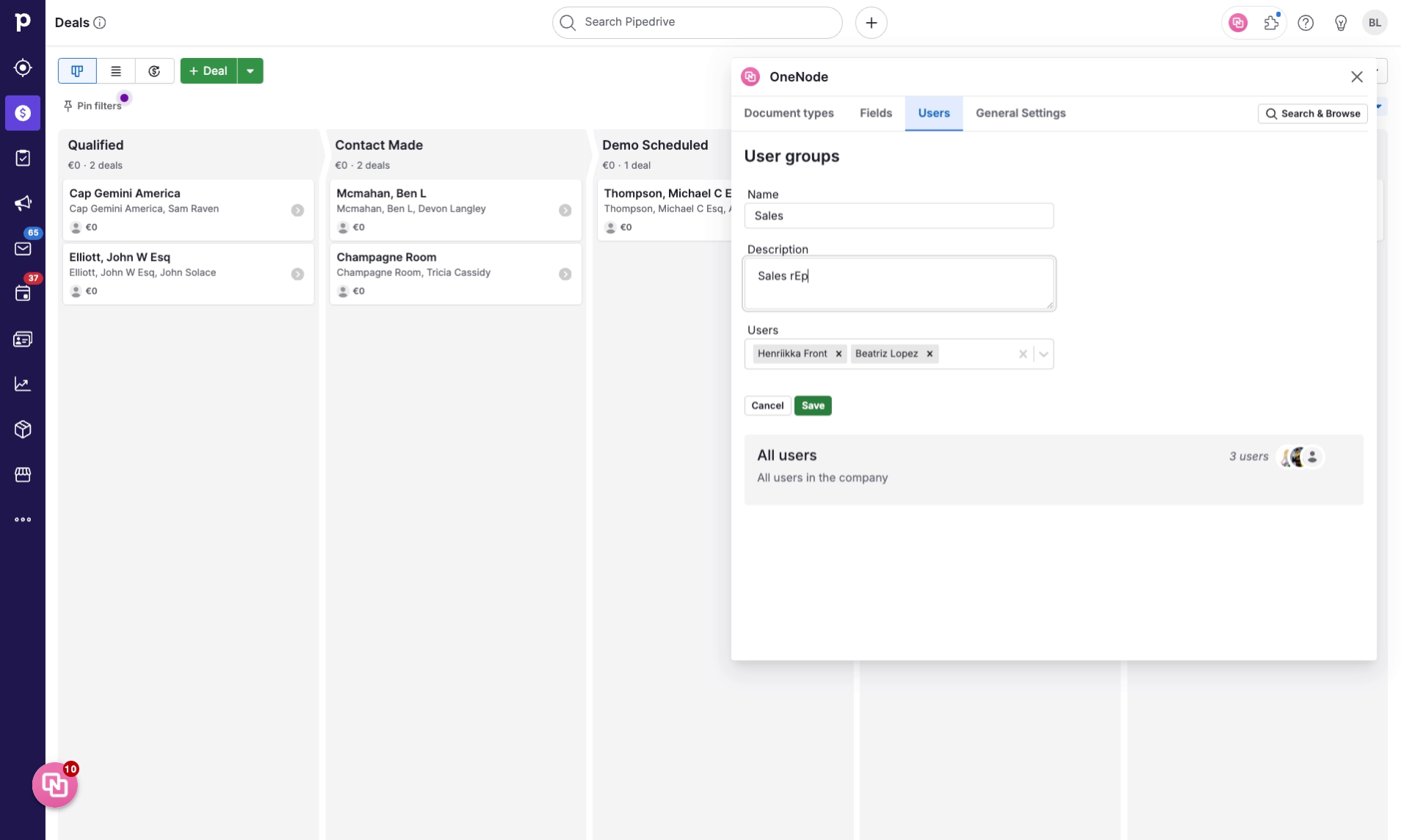Open More three-dots menu in sidebar

pos(23,520)
